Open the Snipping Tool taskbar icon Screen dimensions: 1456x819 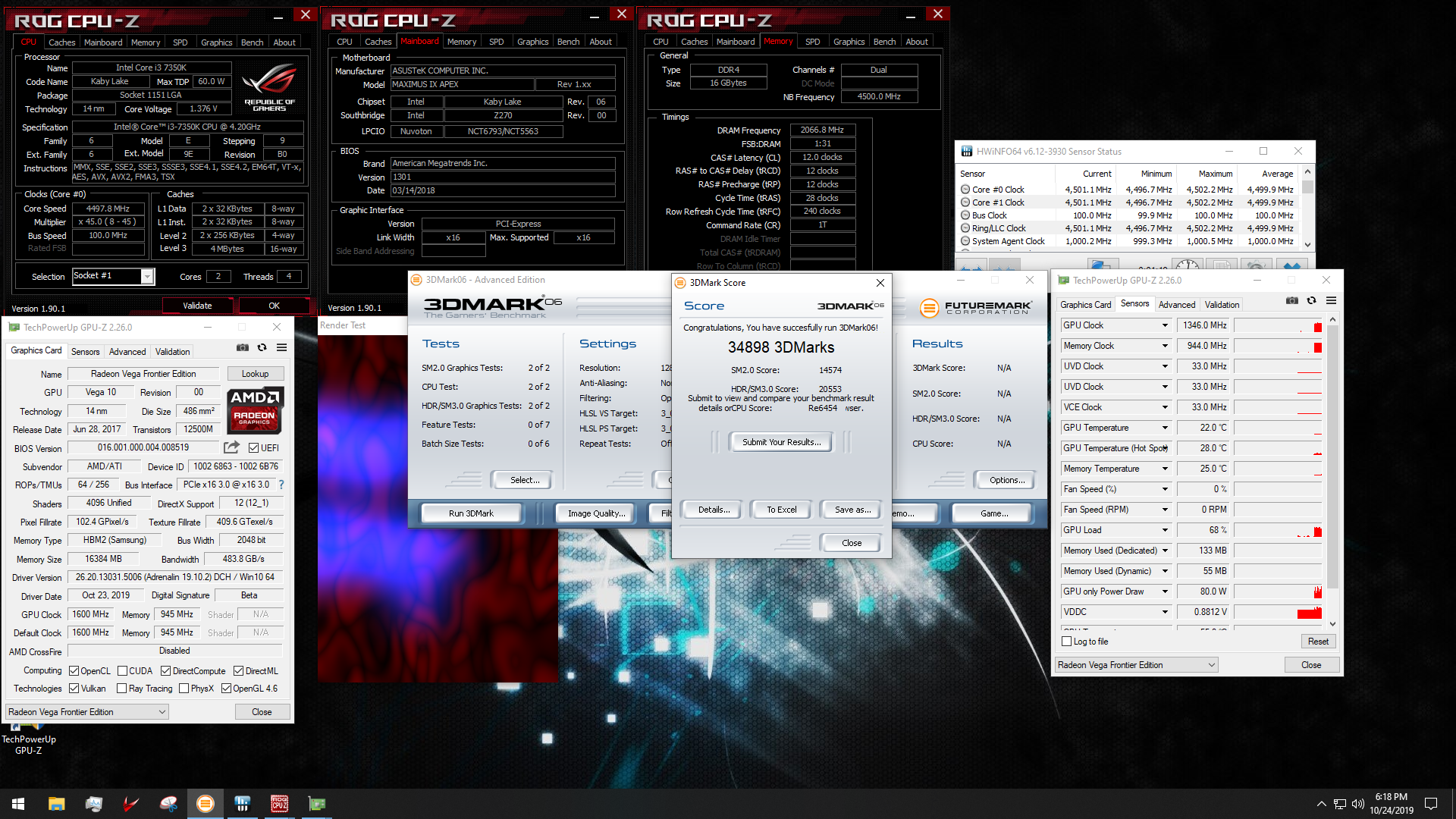coord(168,804)
